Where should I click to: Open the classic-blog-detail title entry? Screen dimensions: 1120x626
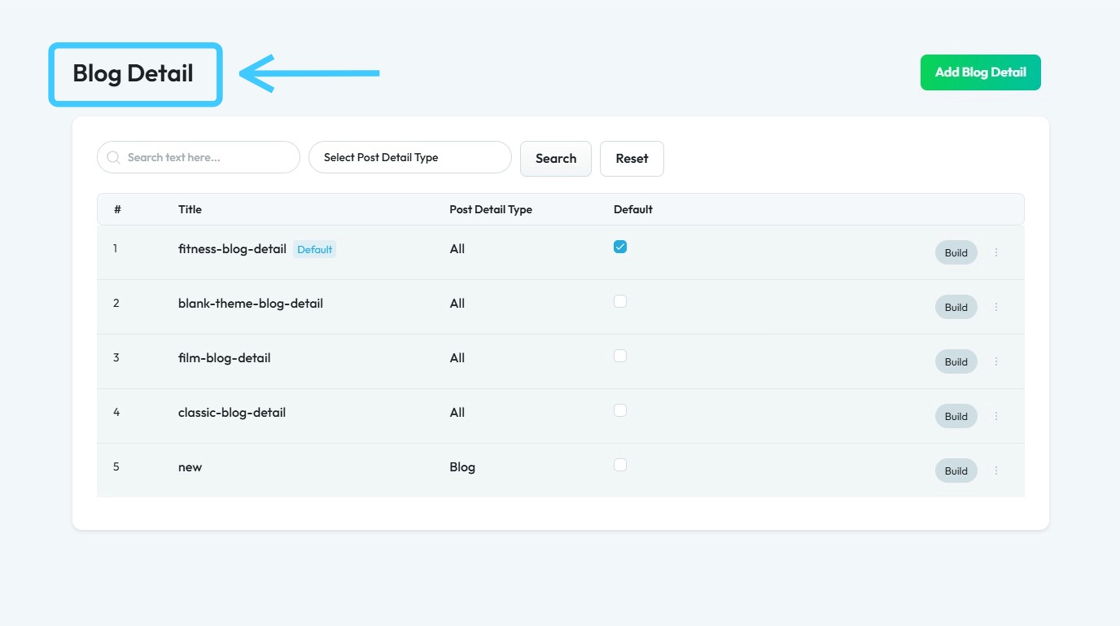232,412
